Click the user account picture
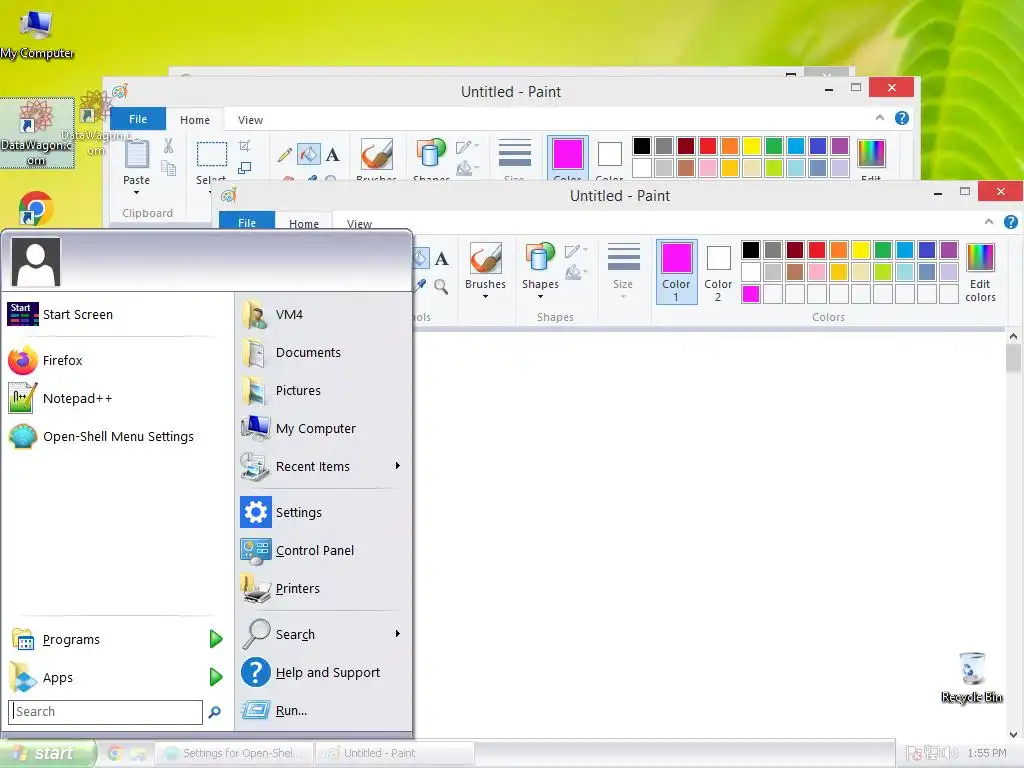The height and width of the screenshot is (768, 1024). (x=36, y=262)
